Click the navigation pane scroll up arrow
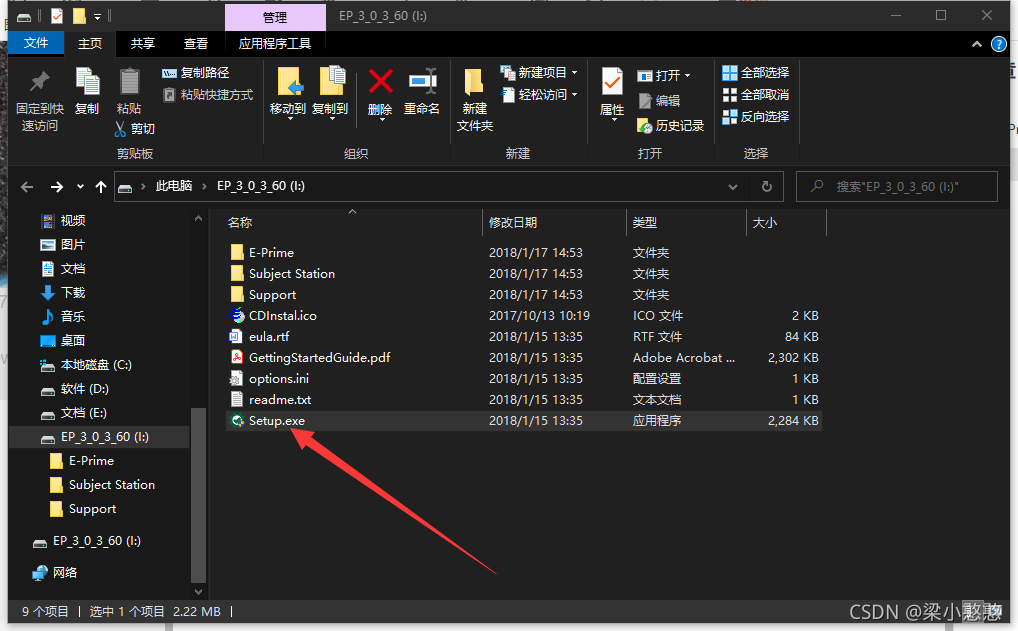 click(x=199, y=219)
